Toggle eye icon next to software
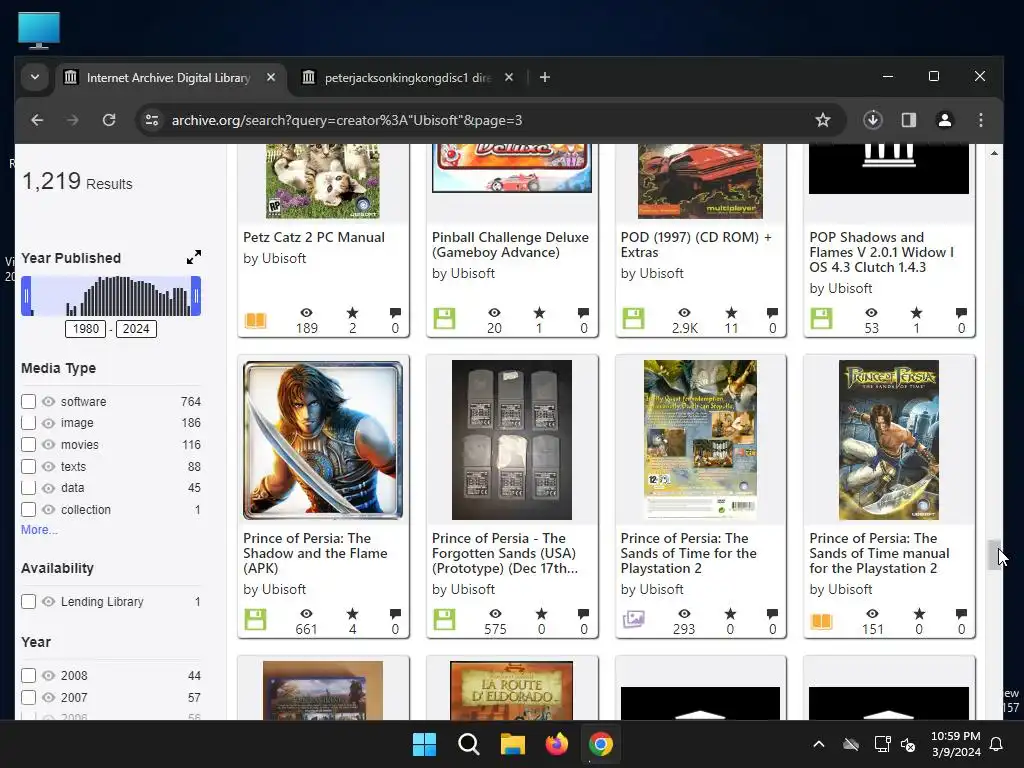1024x768 pixels. click(x=48, y=401)
